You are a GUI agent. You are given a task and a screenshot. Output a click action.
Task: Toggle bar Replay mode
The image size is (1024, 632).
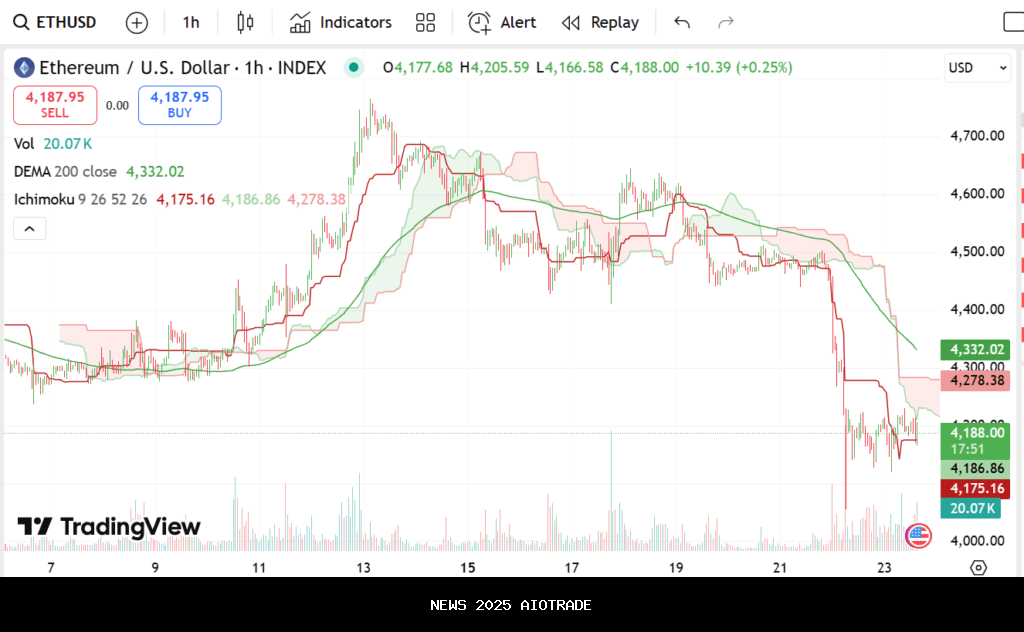tap(600, 22)
